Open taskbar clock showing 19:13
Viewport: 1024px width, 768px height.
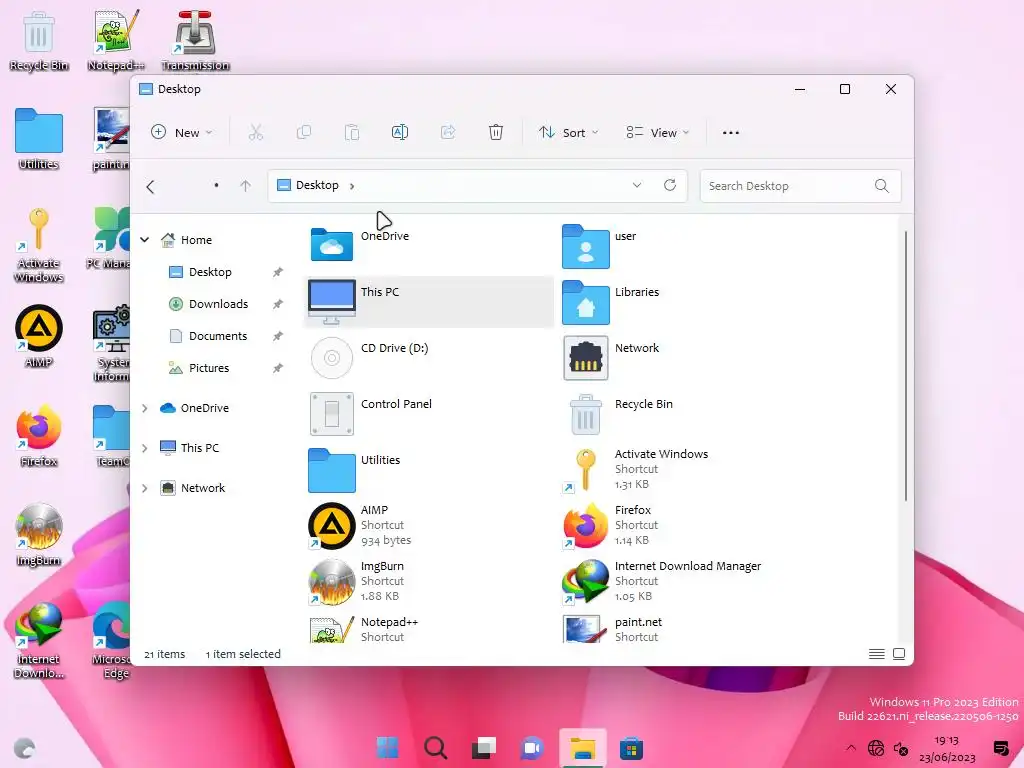point(946,748)
